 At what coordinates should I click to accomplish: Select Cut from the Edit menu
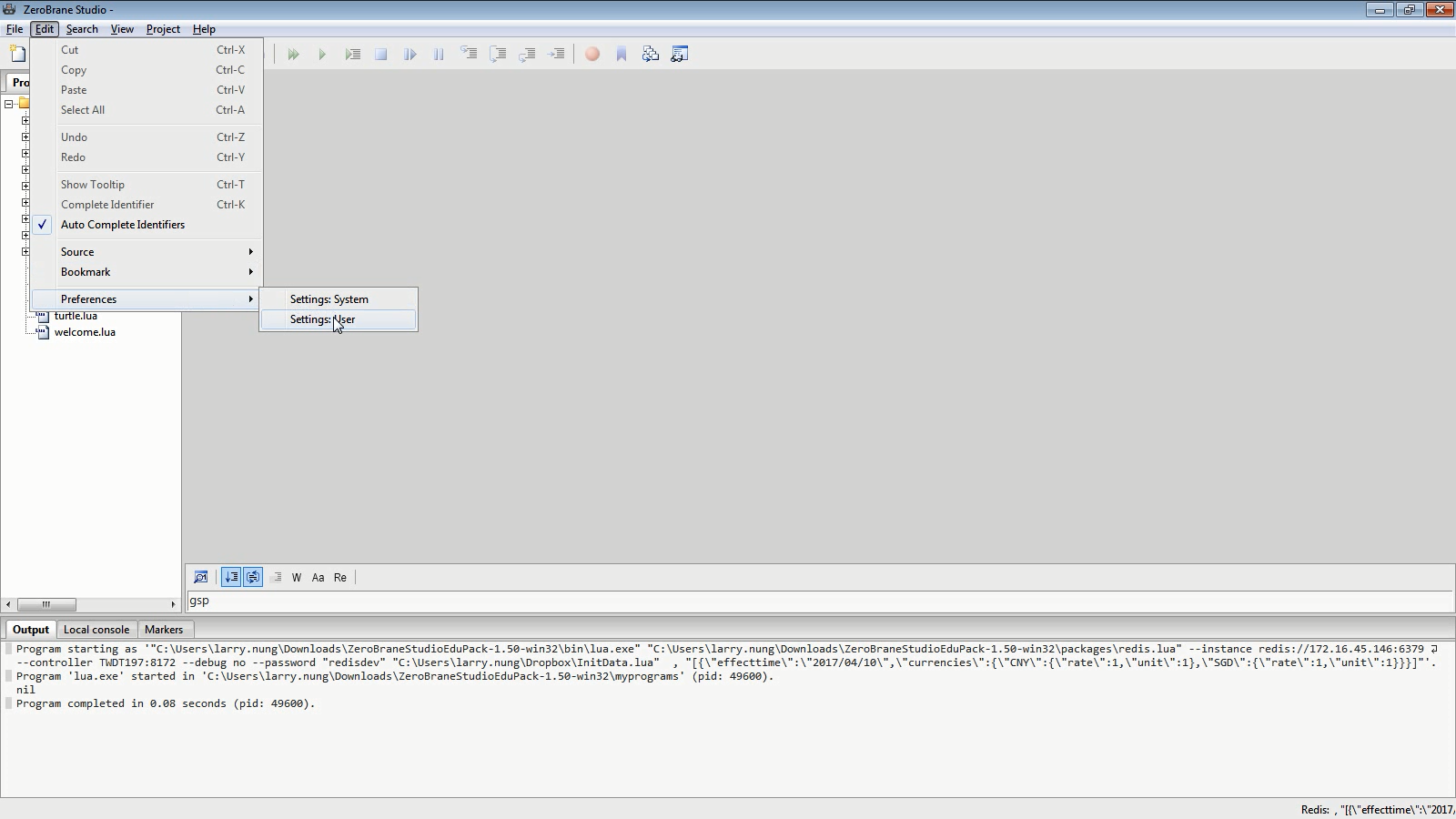tap(147, 50)
